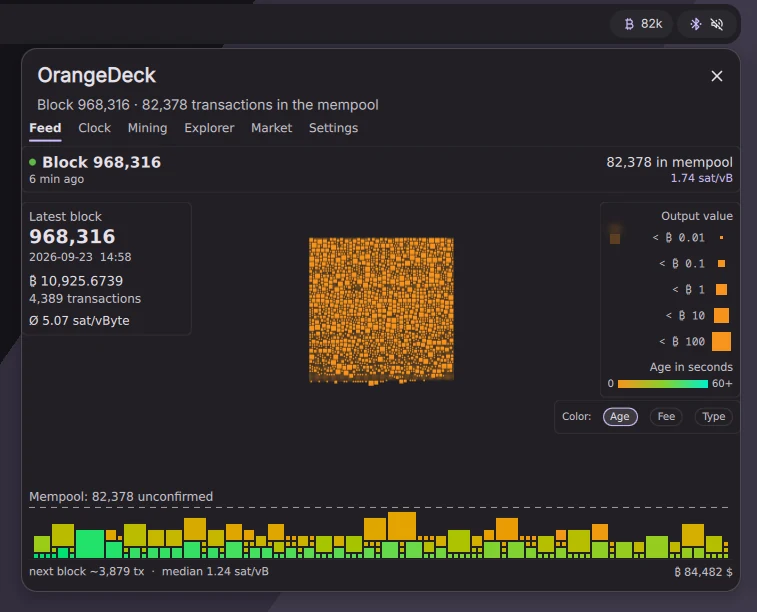This screenshot has height=612, width=757.
Task: Click the ₿ 10,925.6739 block value
Action: coord(76,281)
